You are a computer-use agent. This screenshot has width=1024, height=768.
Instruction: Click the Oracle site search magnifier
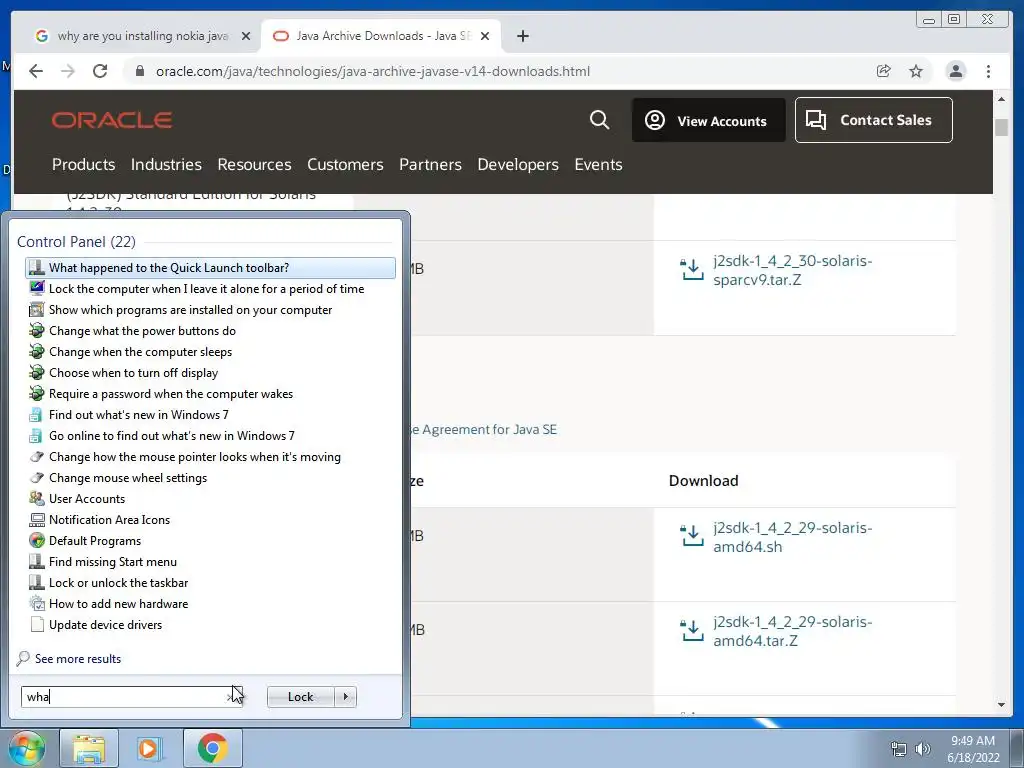pyautogui.click(x=600, y=120)
